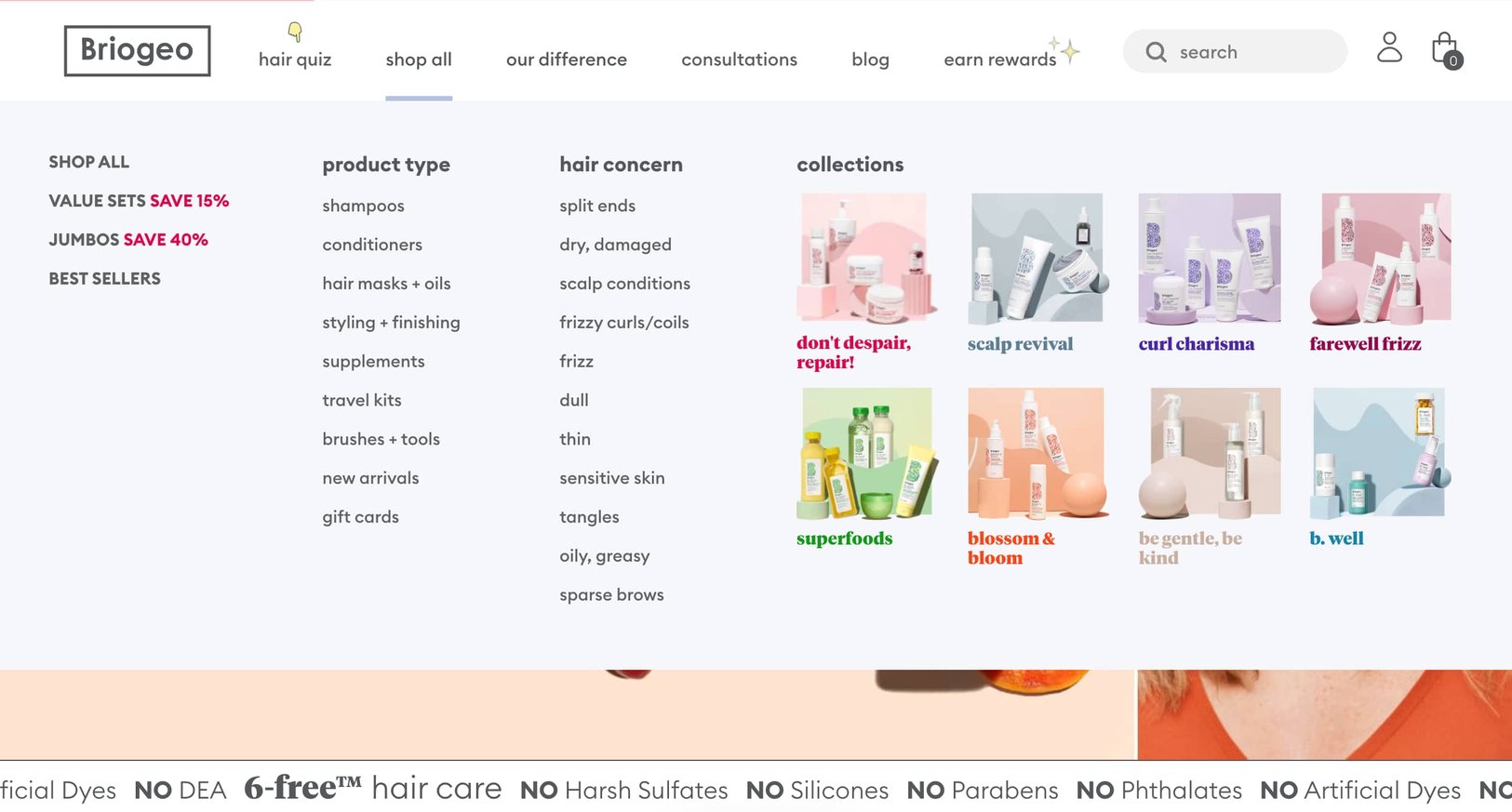Open the blog menu item
Screen dimensions: 1512x812
869,59
